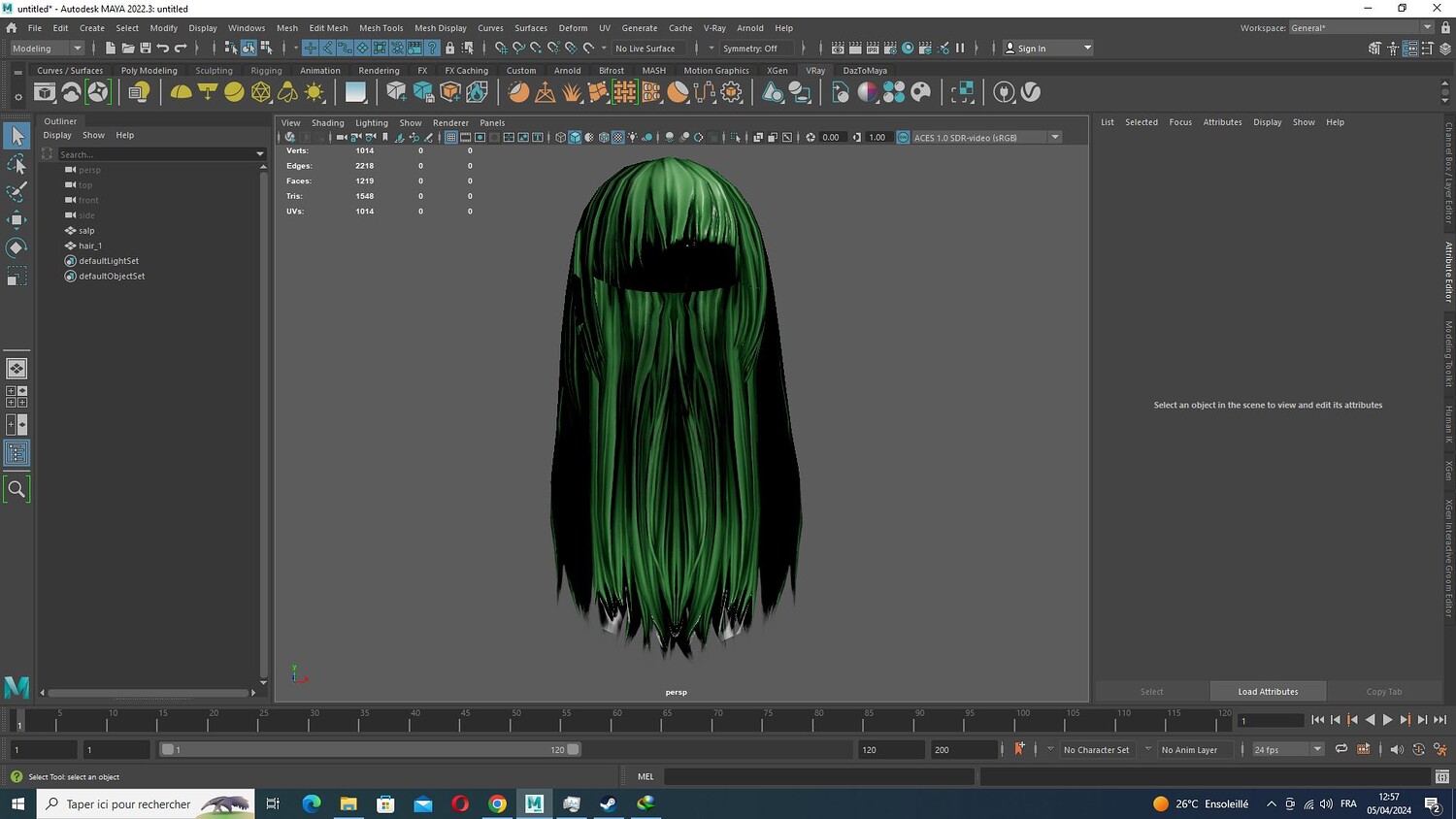Toggle loop playback mode

pyautogui.click(x=1340, y=749)
